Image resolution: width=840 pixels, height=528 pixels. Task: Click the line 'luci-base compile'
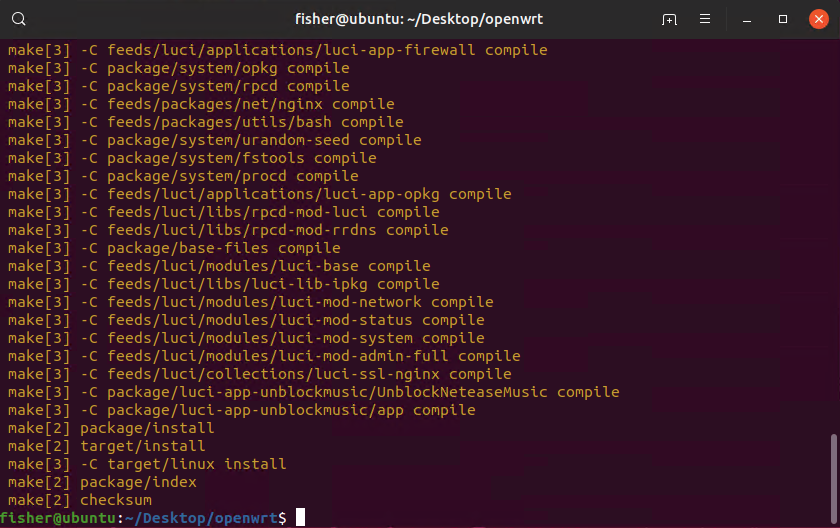(219, 266)
